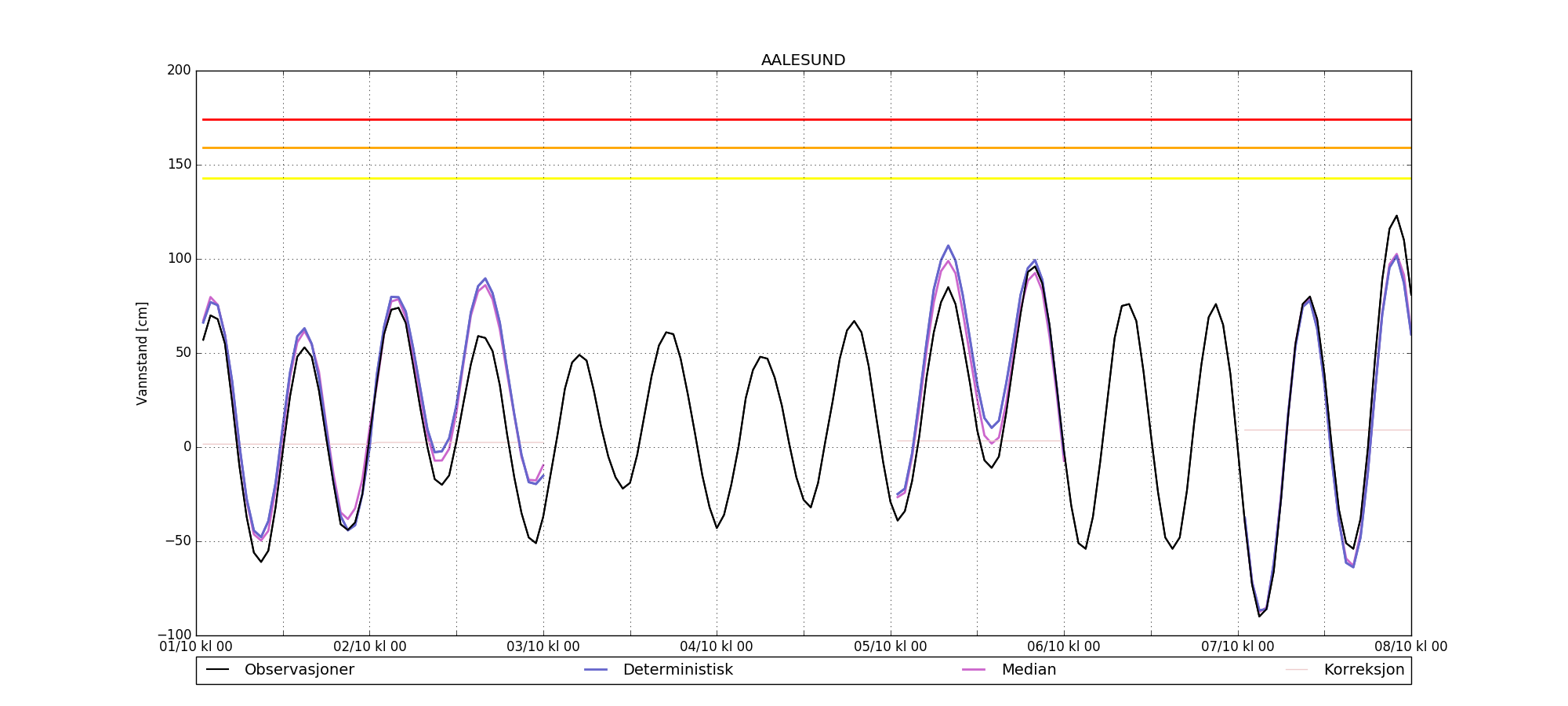The image size is (1568, 706).
Task: Click the 200 y-axis tick label
Action: coord(179,71)
